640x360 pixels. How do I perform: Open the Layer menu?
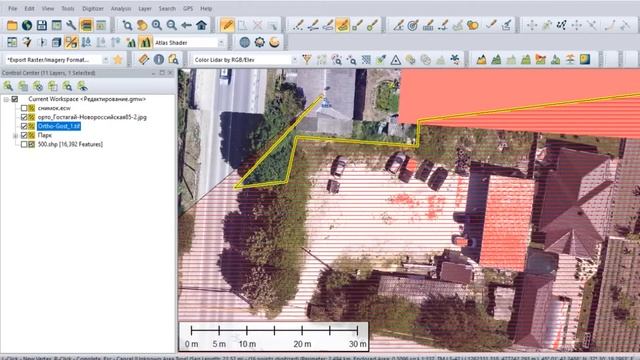[x=145, y=8]
